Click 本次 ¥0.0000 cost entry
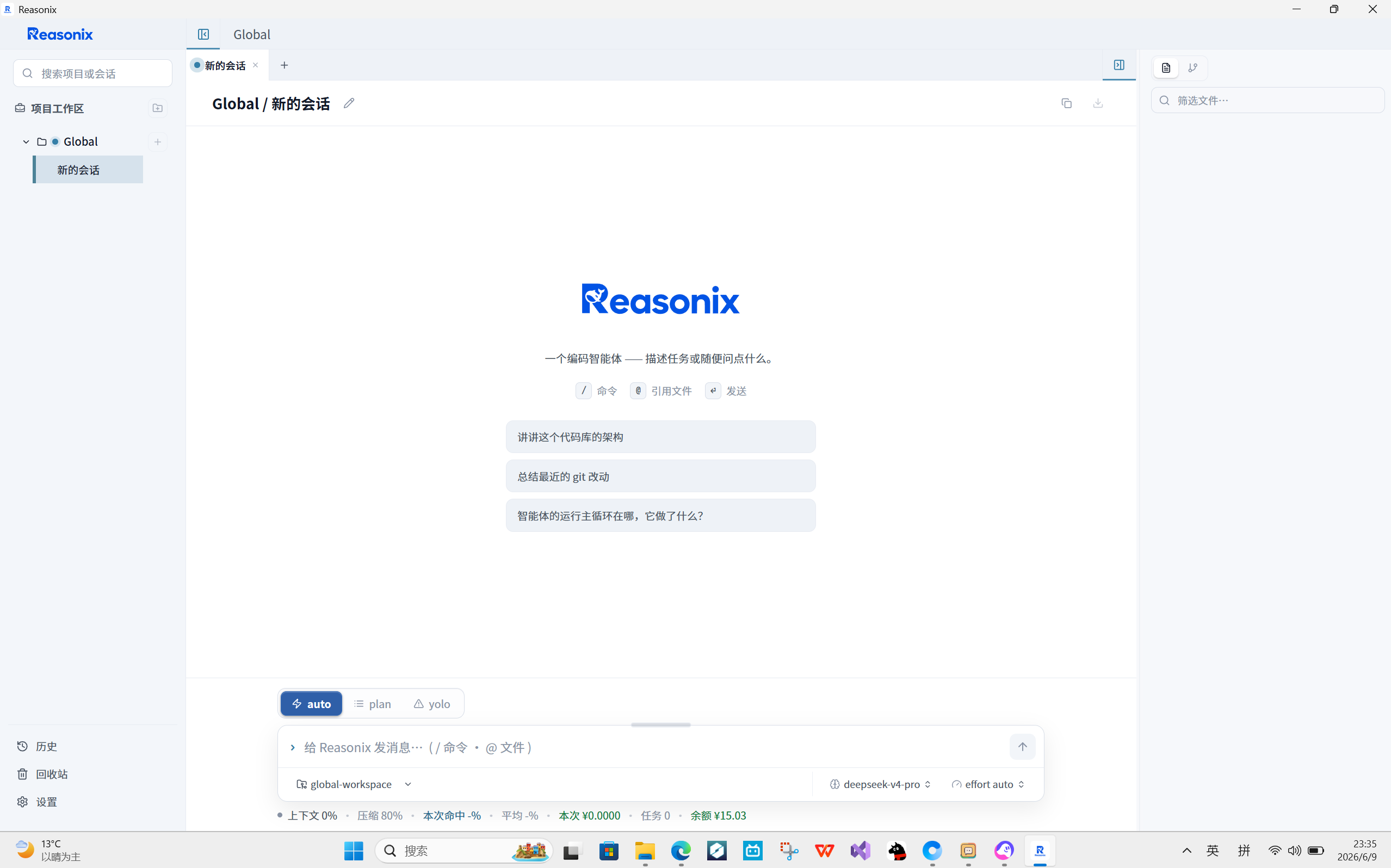This screenshot has width=1391, height=868. (590, 816)
